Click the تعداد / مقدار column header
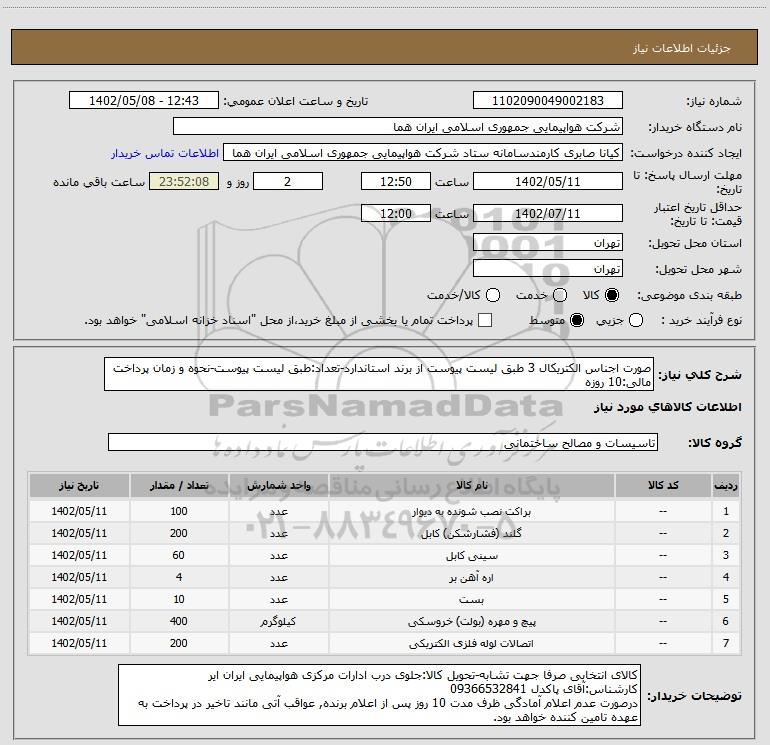 point(179,486)
